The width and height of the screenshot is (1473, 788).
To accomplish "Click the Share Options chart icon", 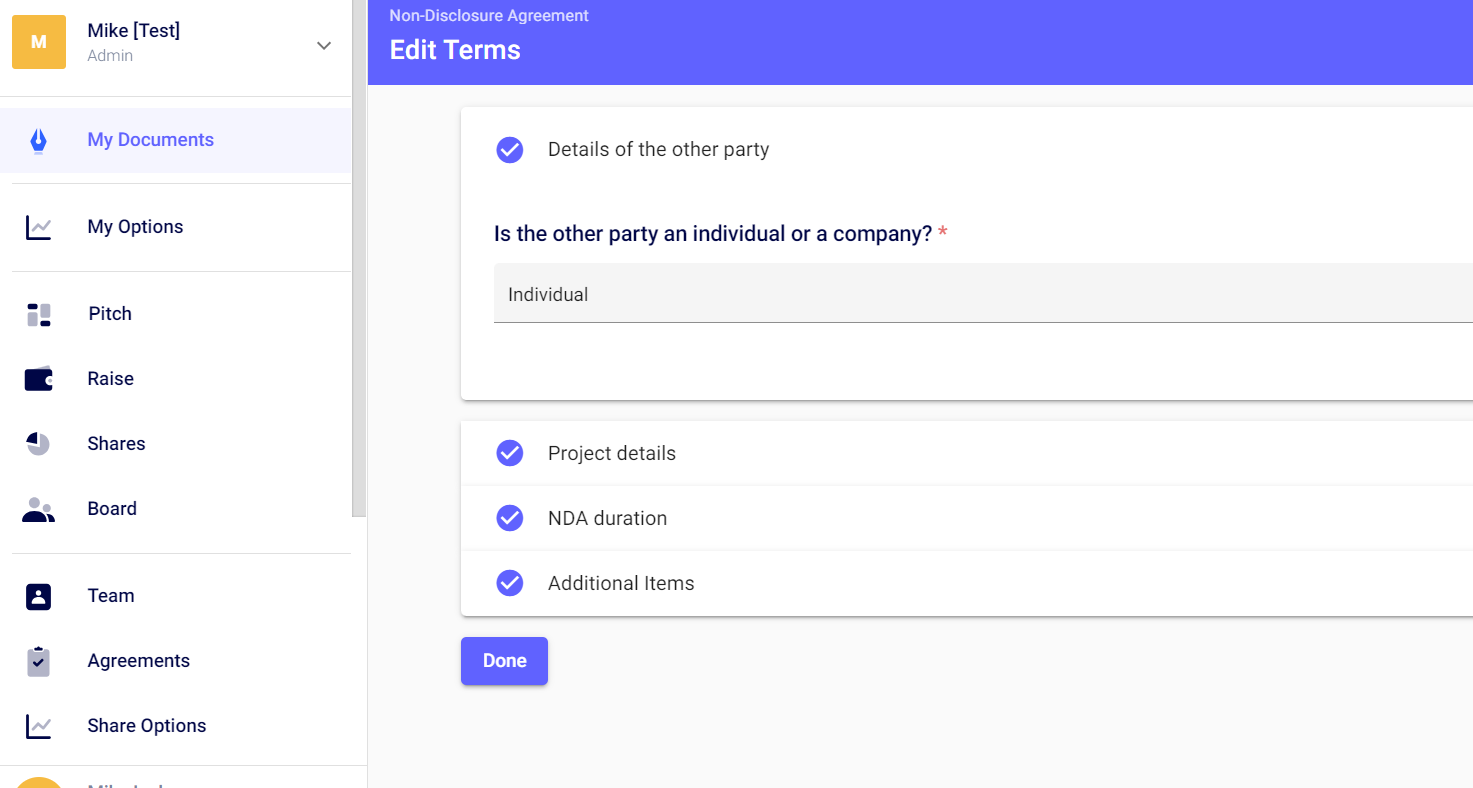I will point(38,726).
